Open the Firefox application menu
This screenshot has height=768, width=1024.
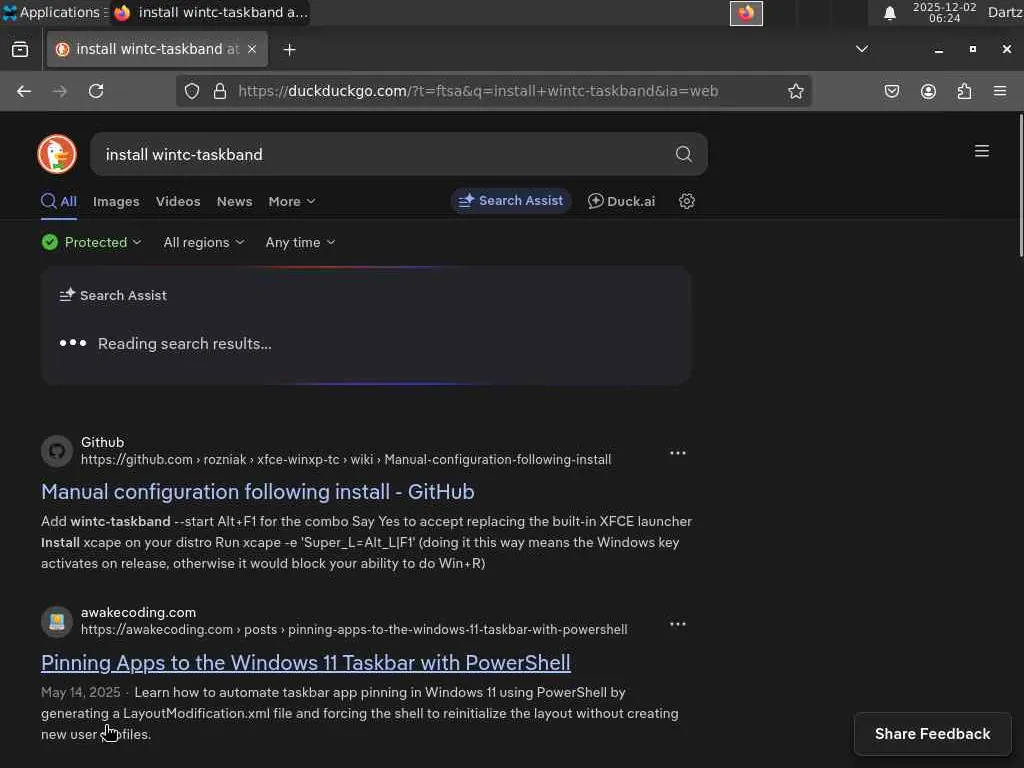[x=999, y=91]
